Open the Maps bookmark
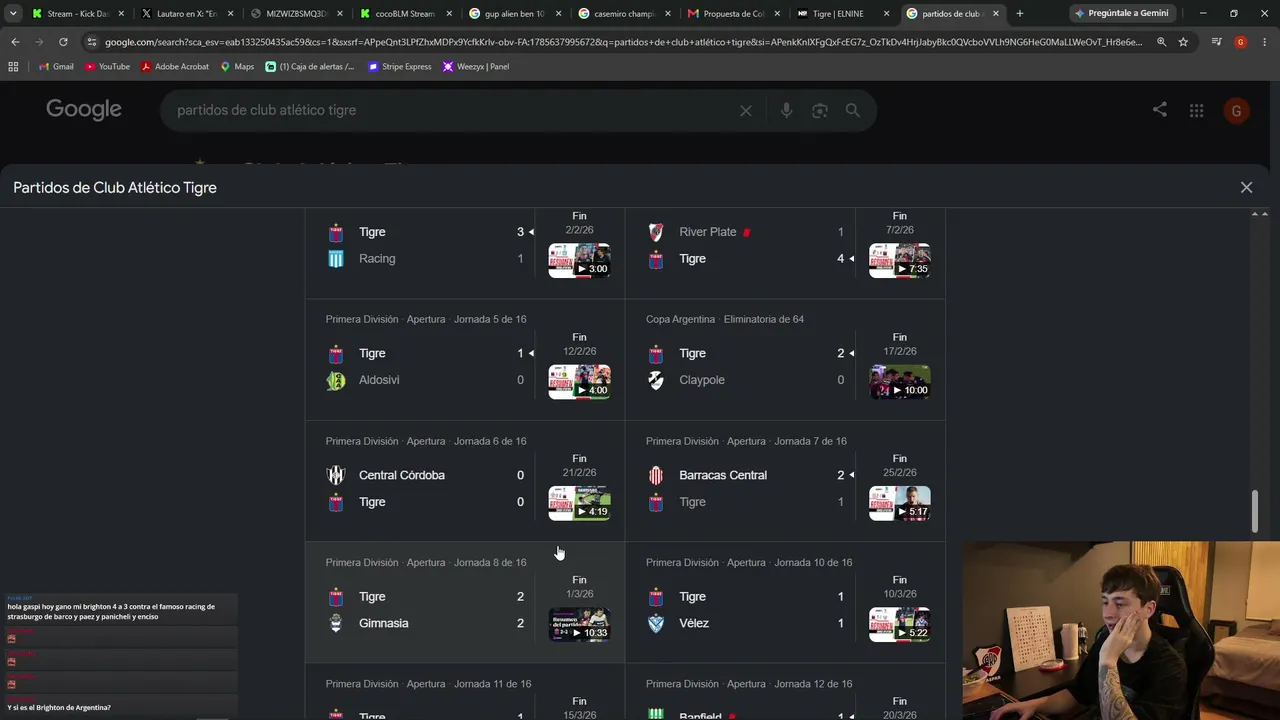The image size is (1280, 720). [237, 67]
